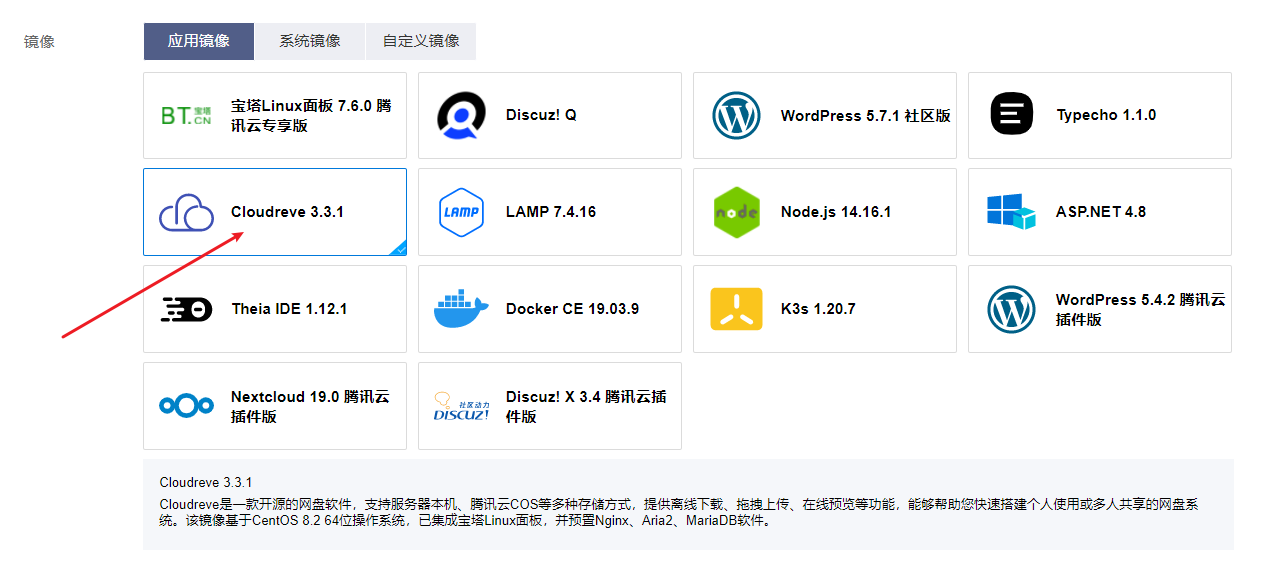Viewport: 1276px width, 563px height.
Task: Click the WordPress 5.4.2 logo icon
Action: point(1012,309)
